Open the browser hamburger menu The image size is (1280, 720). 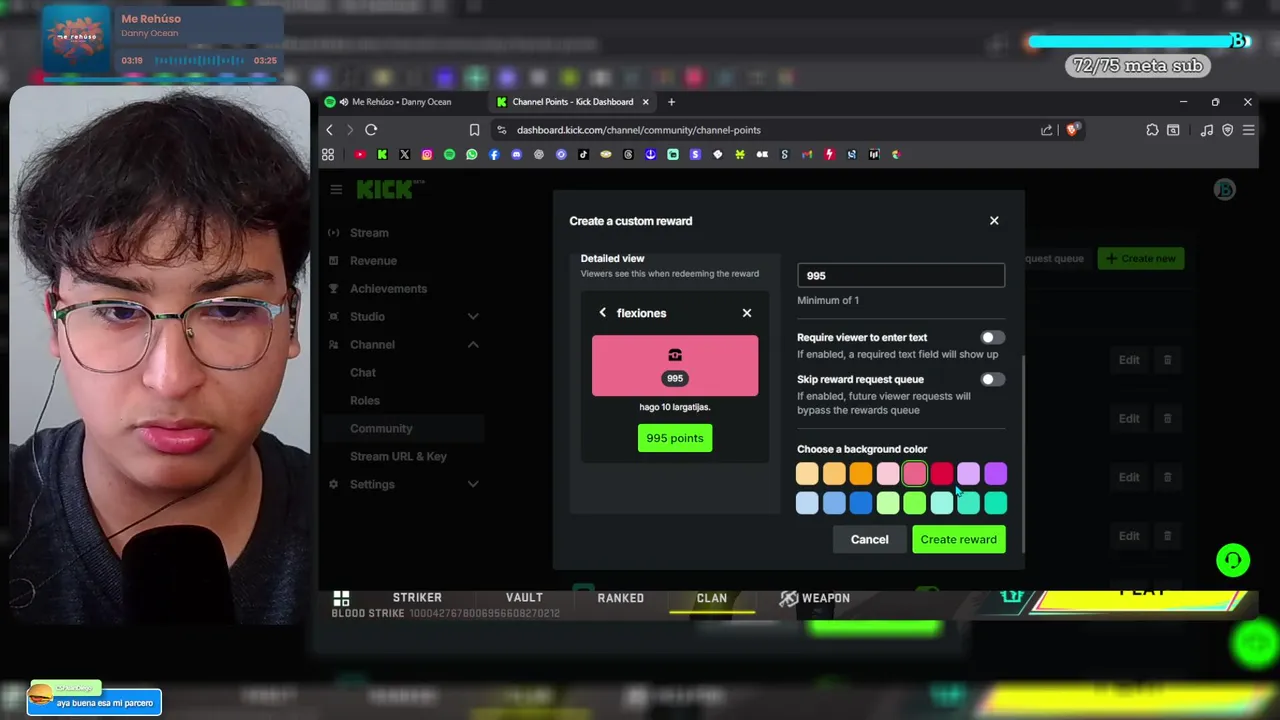(1248, 130)
